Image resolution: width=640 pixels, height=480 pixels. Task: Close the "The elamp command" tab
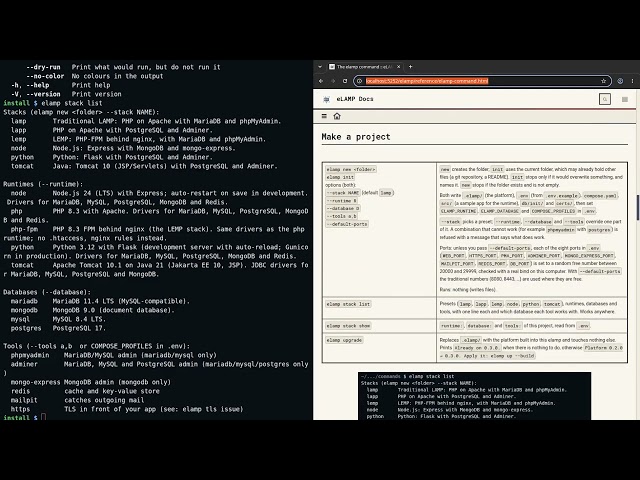coord(398,67)
